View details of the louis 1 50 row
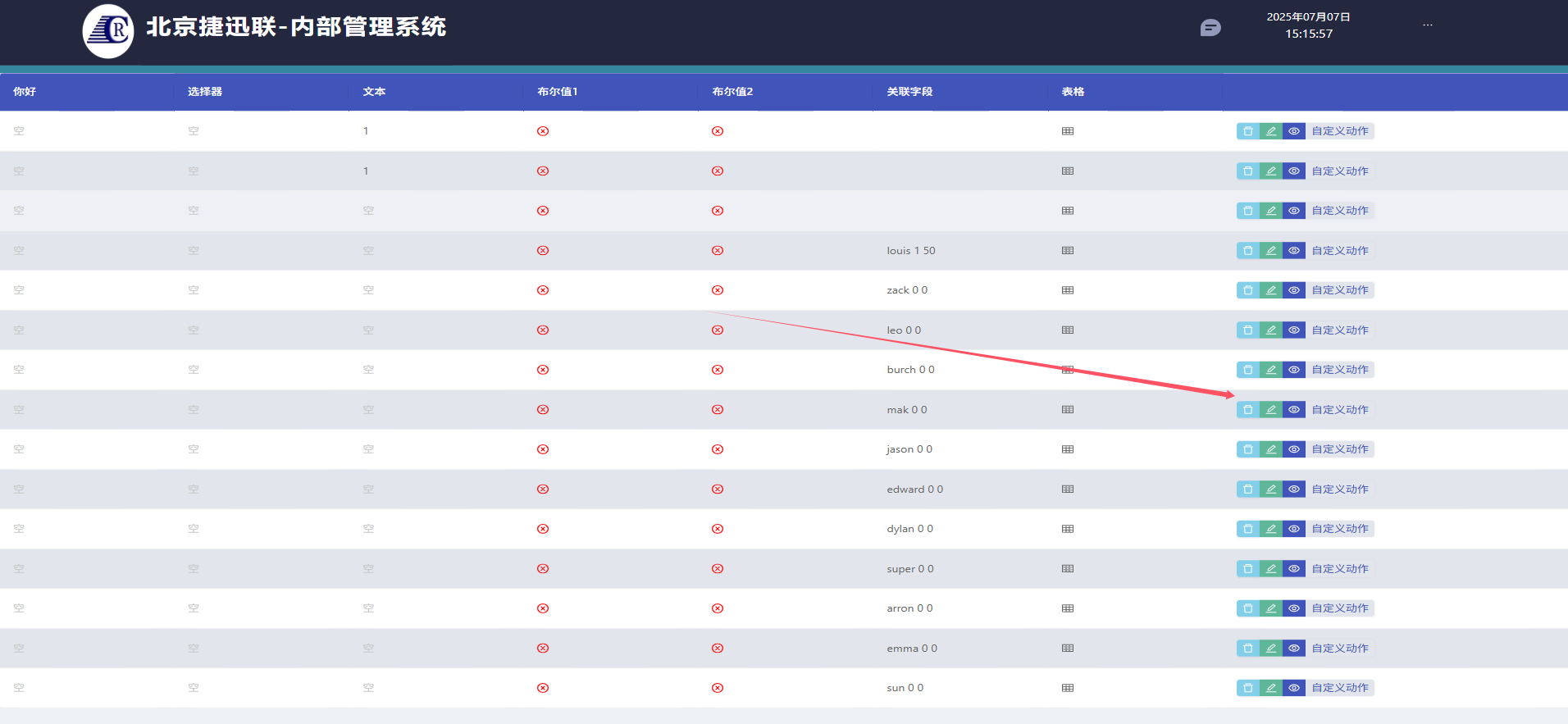Image resolution: width=1568 pixels, height=724 pixels. (1294, 251)
